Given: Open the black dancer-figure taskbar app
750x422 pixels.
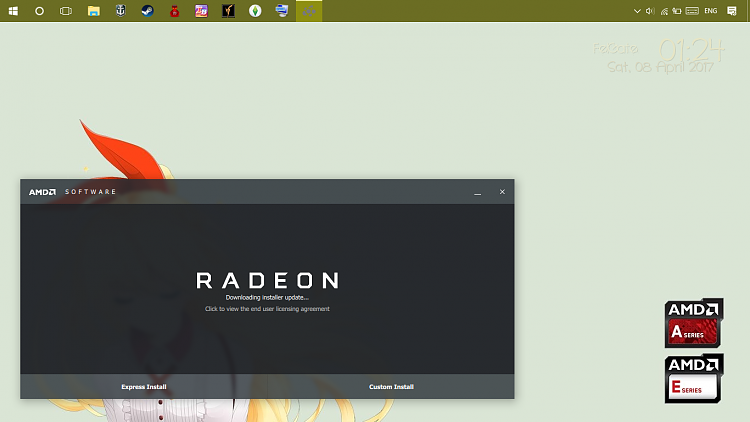Looking at the screenshot, I should (x=228, y=11).
